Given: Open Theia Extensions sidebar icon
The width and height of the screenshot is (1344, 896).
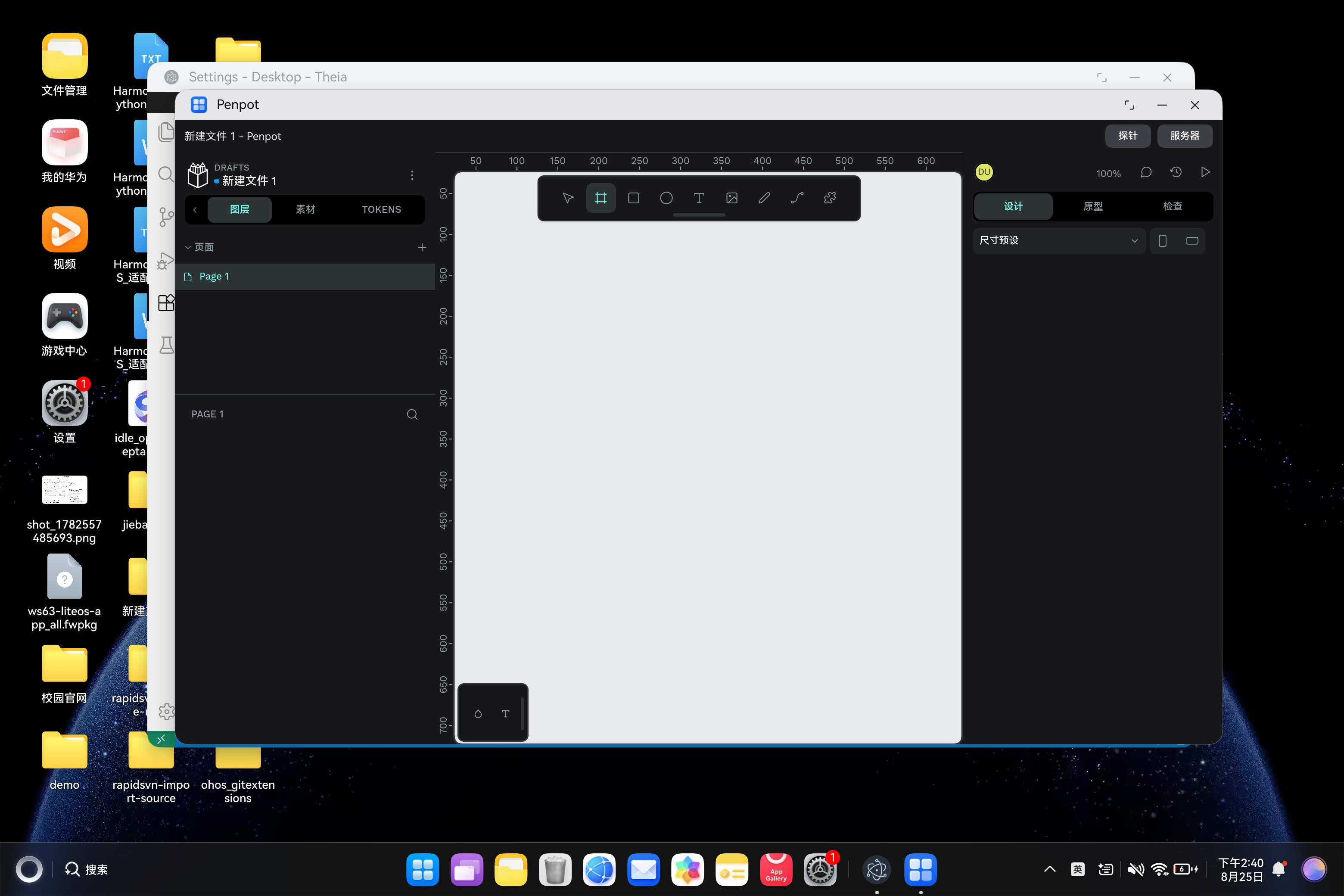Looking at the screenshot, I should click(x=166, y=302).
